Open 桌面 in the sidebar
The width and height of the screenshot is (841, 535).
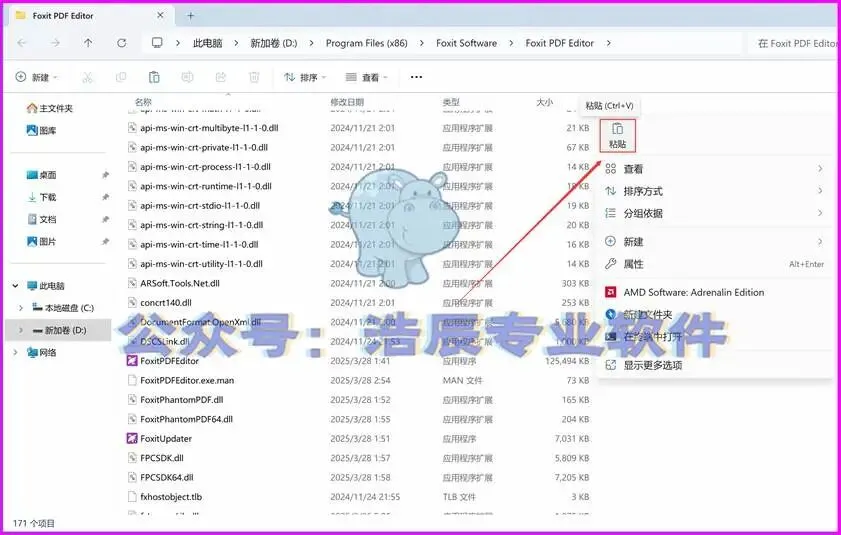pos(41,175)
